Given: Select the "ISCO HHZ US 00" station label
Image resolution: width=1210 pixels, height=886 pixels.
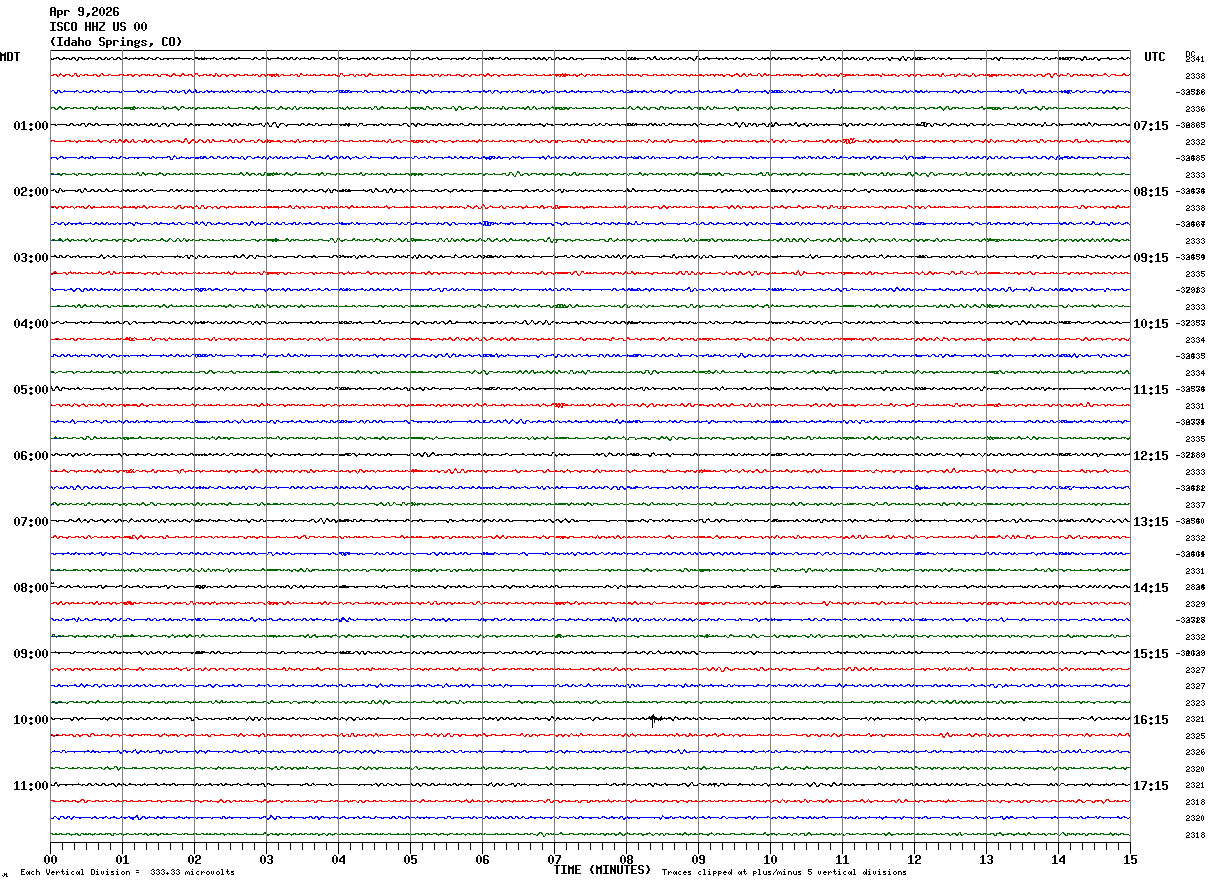Looking at the screenshot, I should [98, 27].
